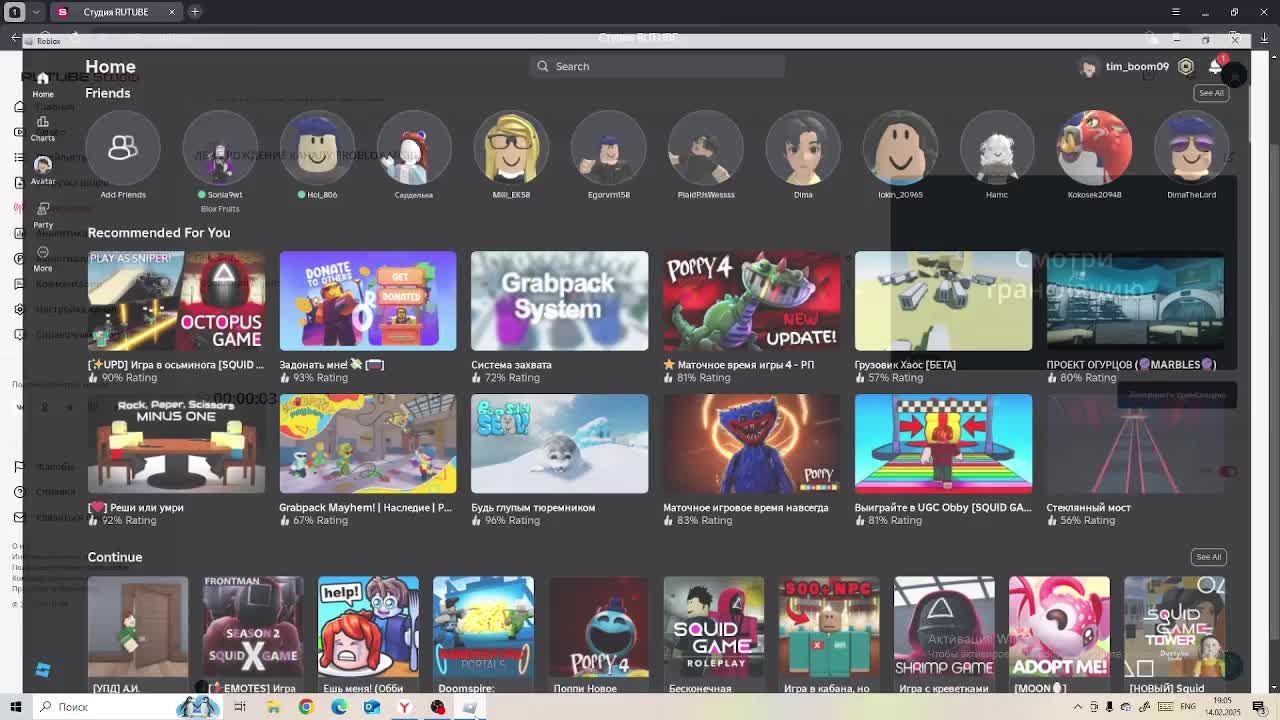Open Google Chrome from the taskbar
Screen dimensions: 1280x720
click(306, 707)
